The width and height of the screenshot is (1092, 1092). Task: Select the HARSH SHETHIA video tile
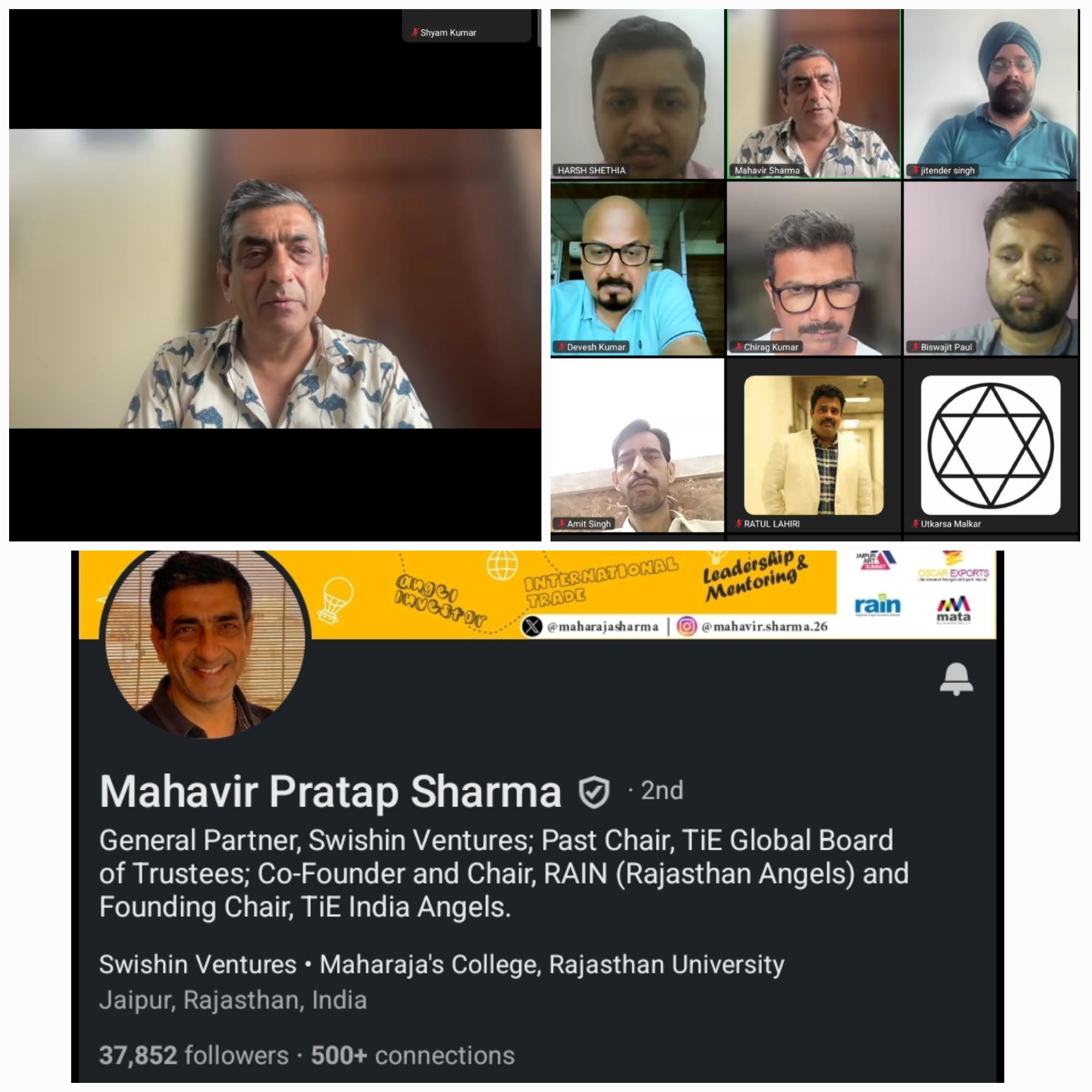637,94
